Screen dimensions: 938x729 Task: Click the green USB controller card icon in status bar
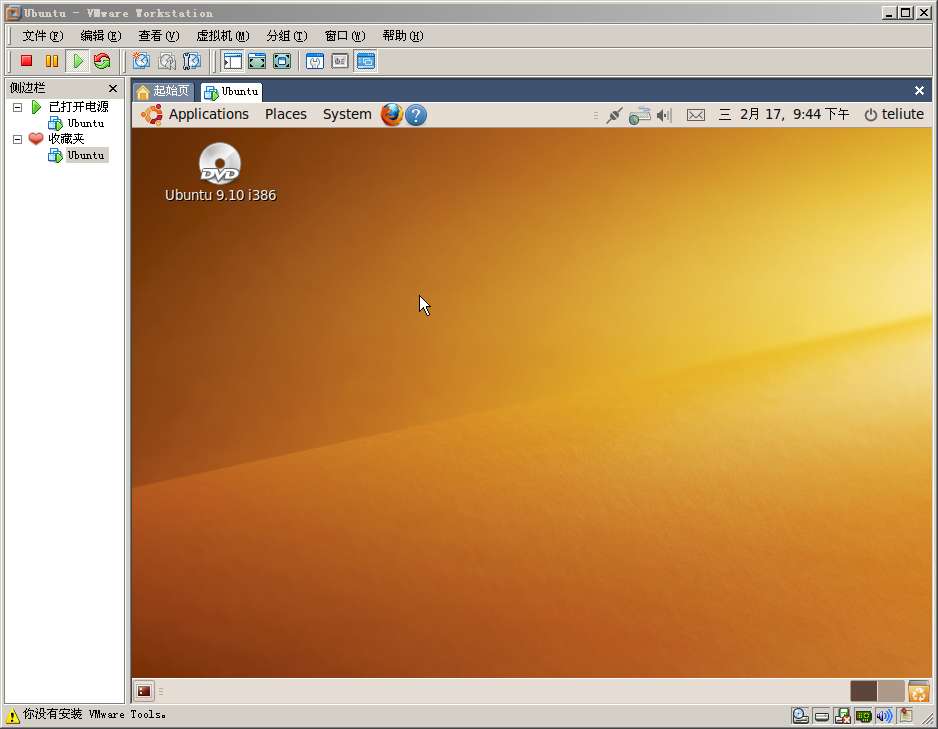[863, 716]
